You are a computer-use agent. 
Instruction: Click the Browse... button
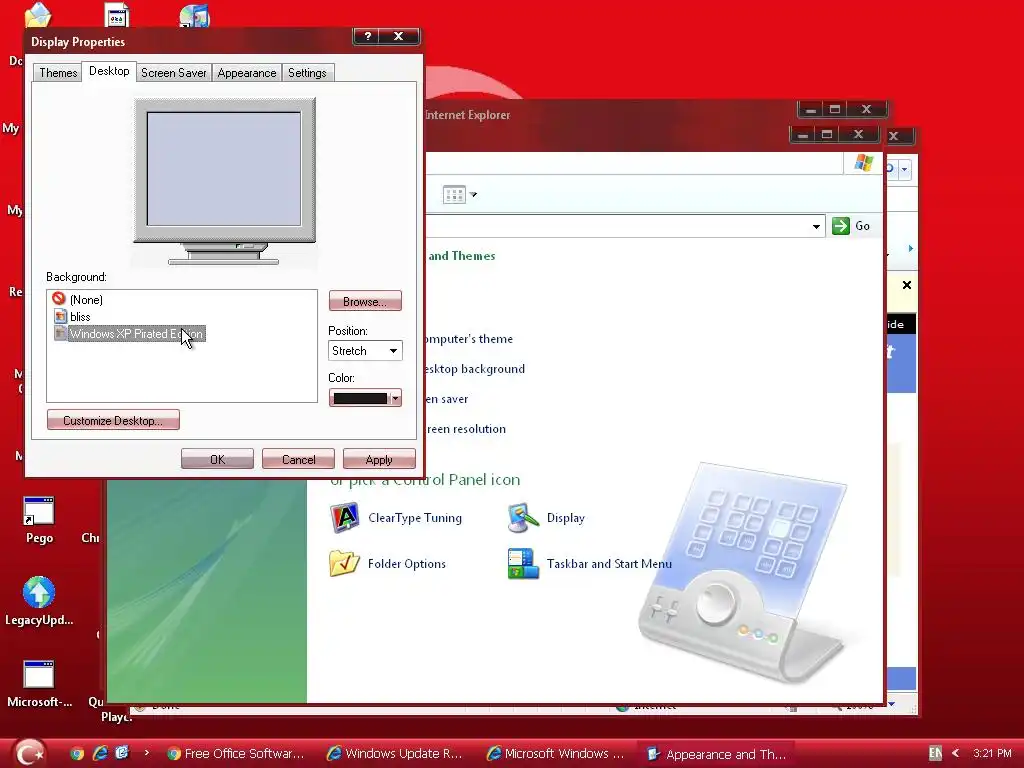pos(365,302)
